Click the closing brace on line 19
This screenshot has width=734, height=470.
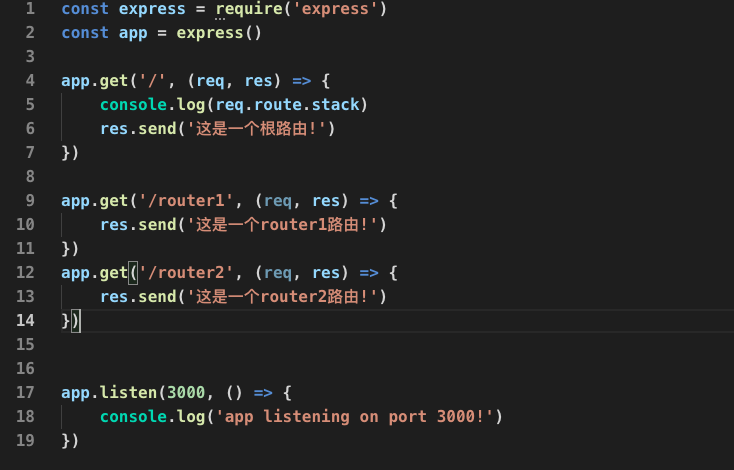coord(66,440)
